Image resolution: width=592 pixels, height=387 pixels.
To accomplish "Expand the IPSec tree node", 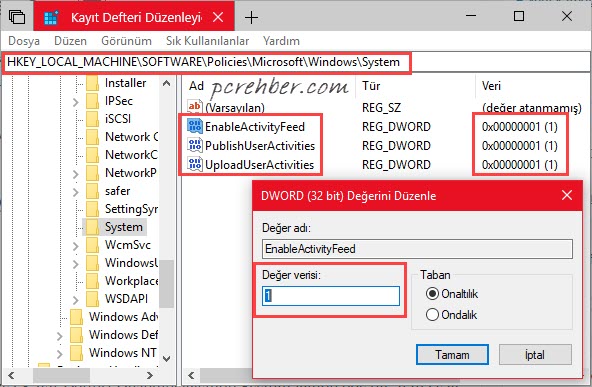I will pos(76,102).
